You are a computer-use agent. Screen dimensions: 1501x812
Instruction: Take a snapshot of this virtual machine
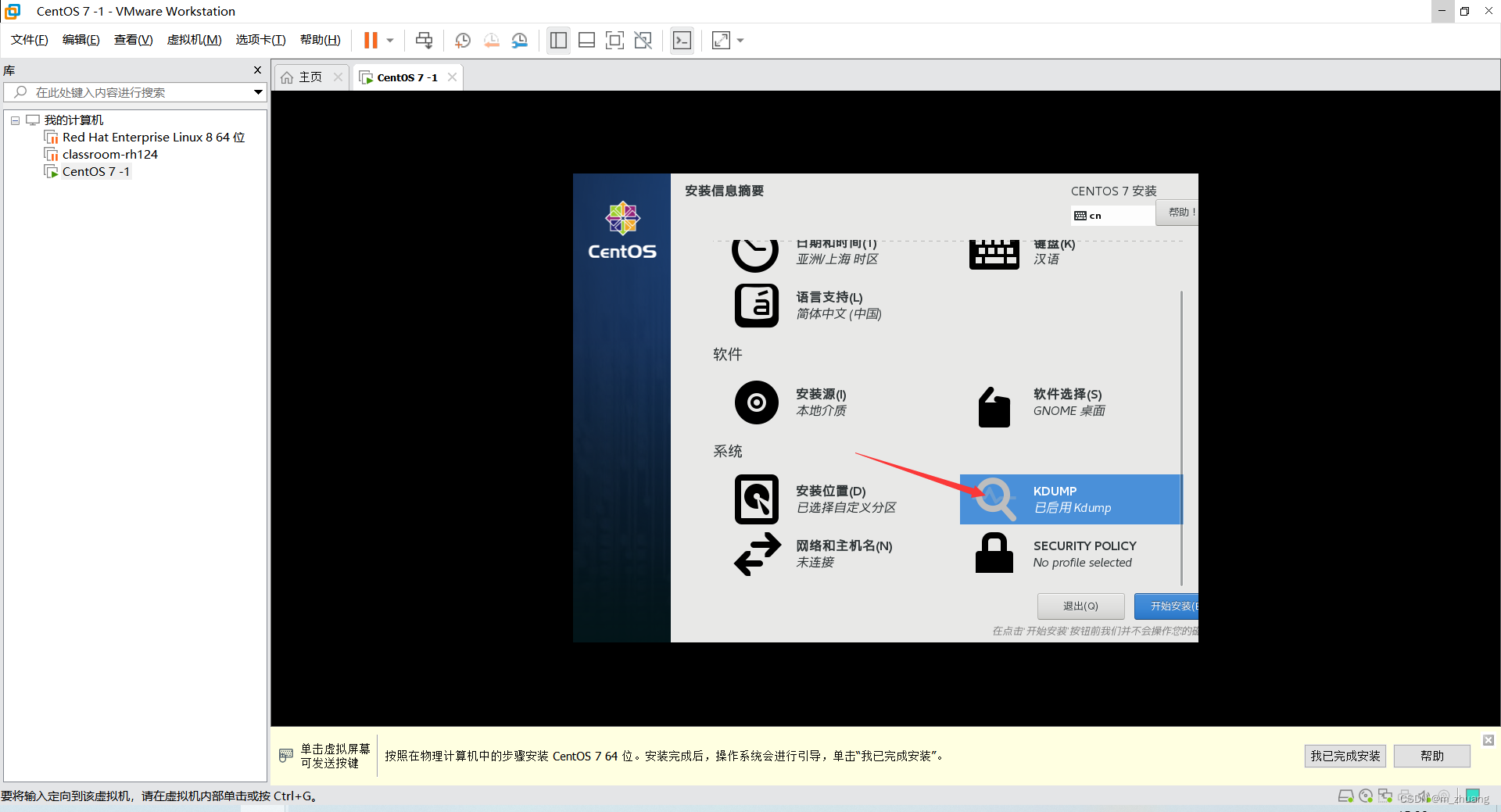pos(463,40)
